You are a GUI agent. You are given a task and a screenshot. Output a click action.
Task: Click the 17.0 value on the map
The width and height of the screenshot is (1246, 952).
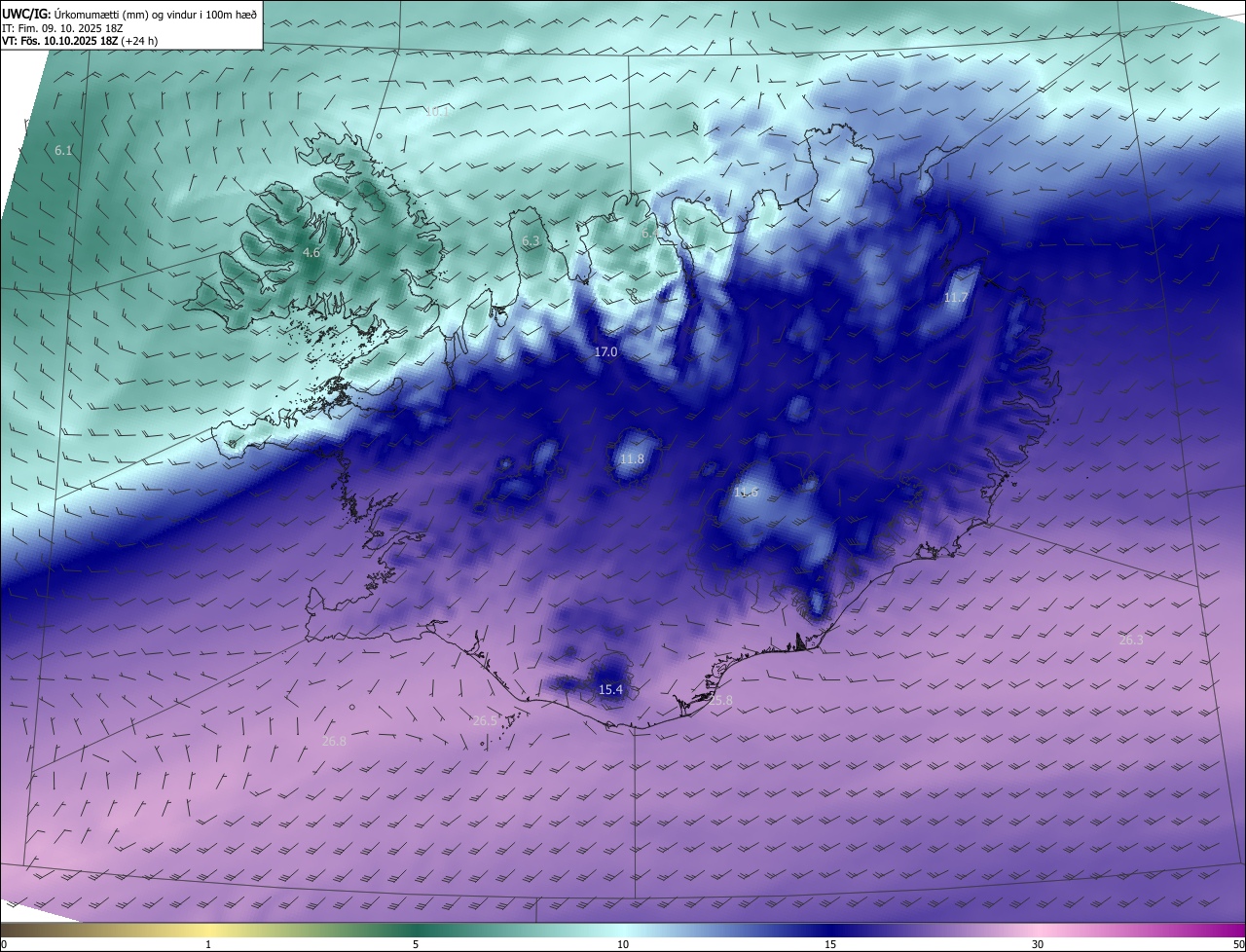click(605, 351)
